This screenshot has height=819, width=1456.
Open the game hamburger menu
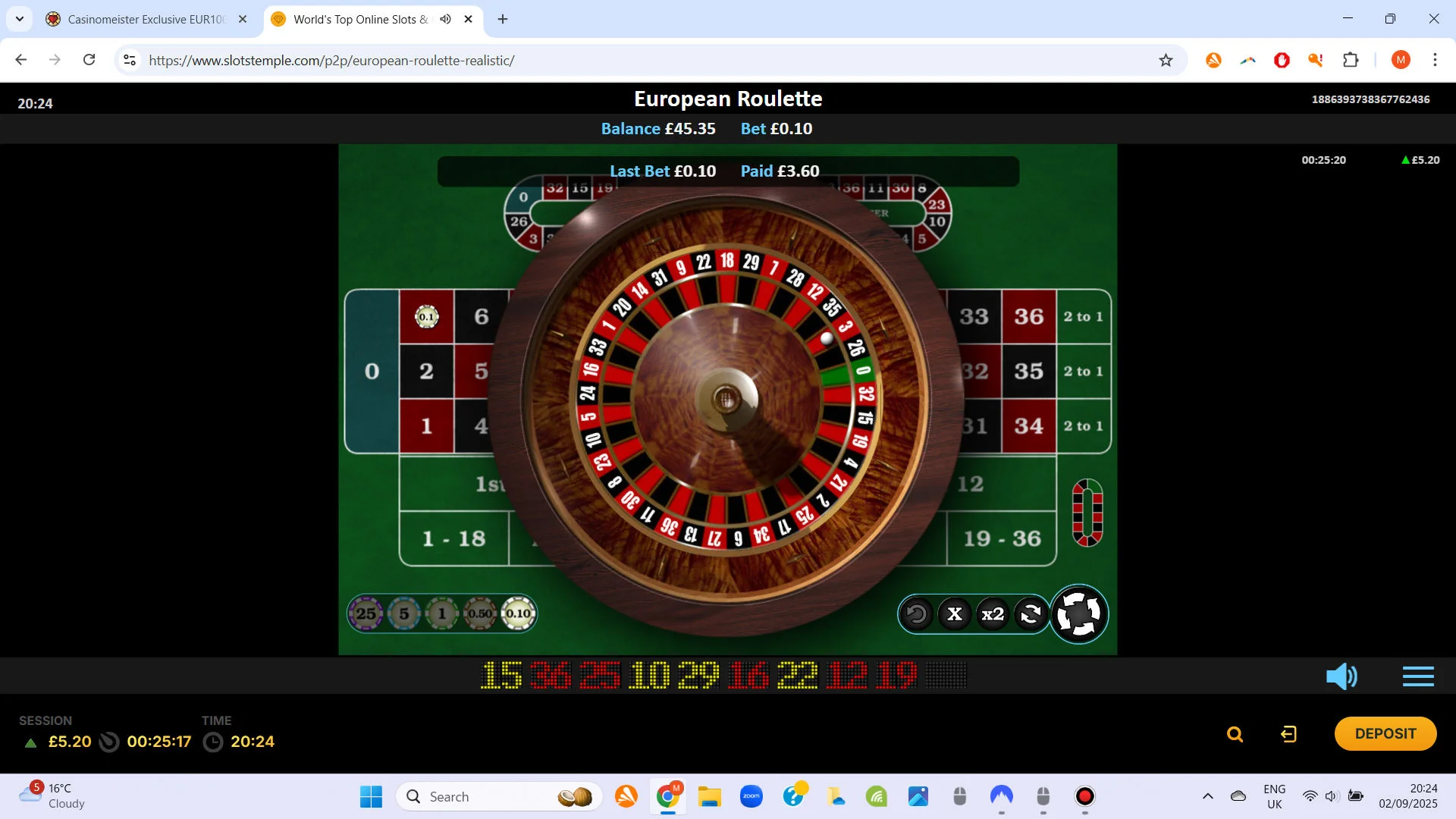pyautogui.click(x=1418, y=676)
